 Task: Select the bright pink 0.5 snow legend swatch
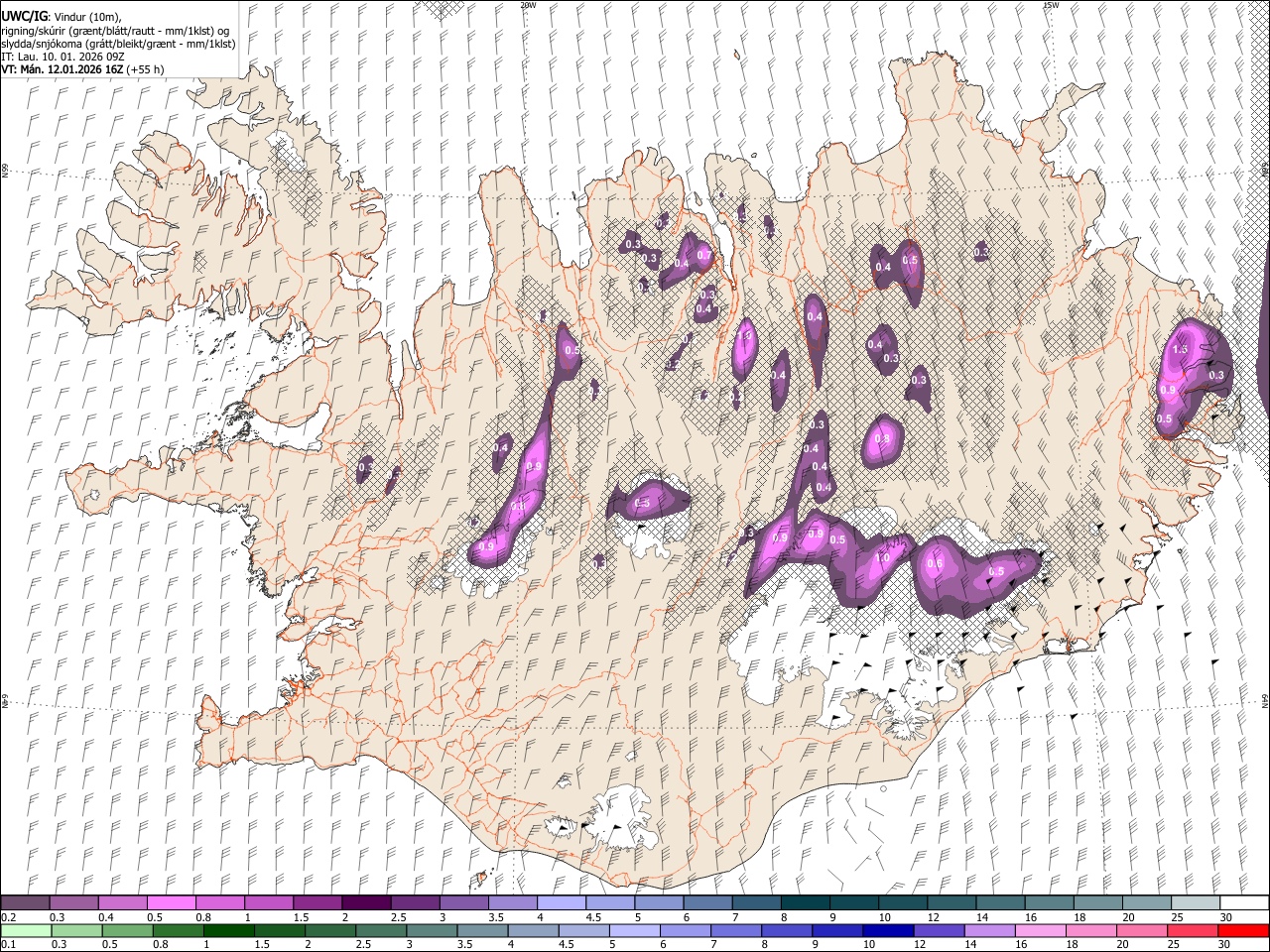click(x=171, y=903)
